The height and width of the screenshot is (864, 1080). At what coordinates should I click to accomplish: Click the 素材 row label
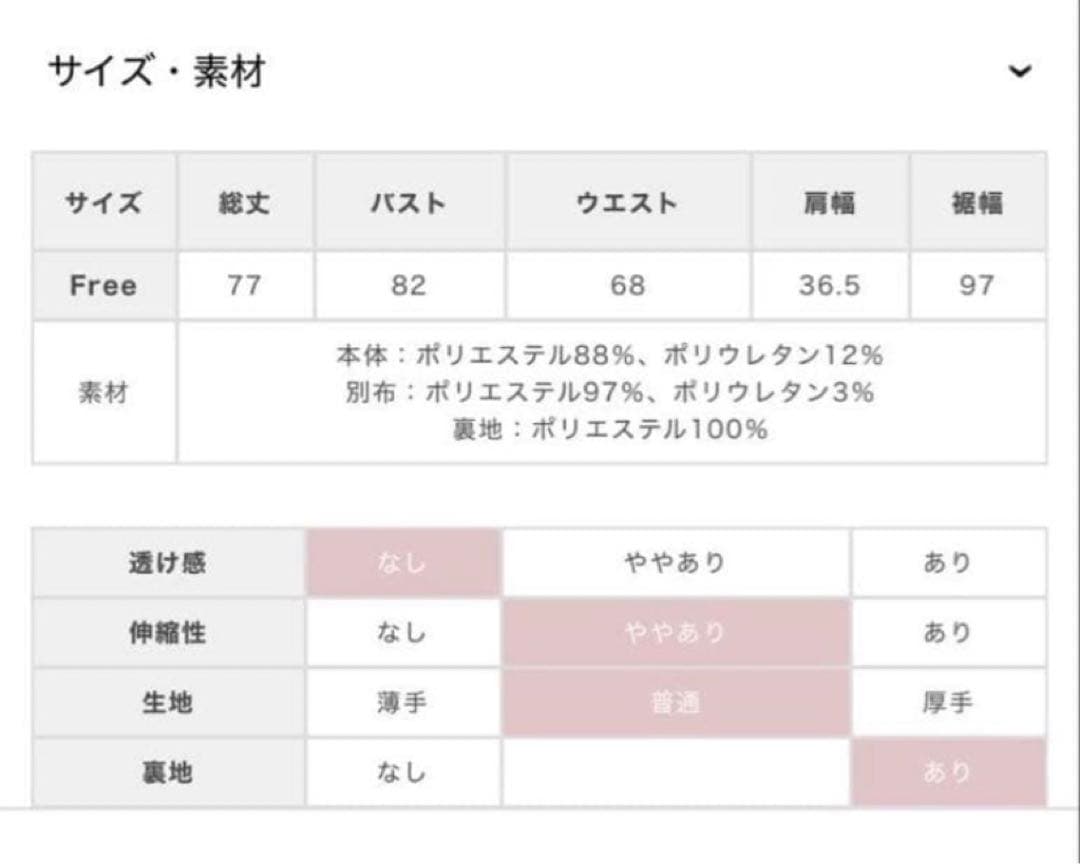104,392
